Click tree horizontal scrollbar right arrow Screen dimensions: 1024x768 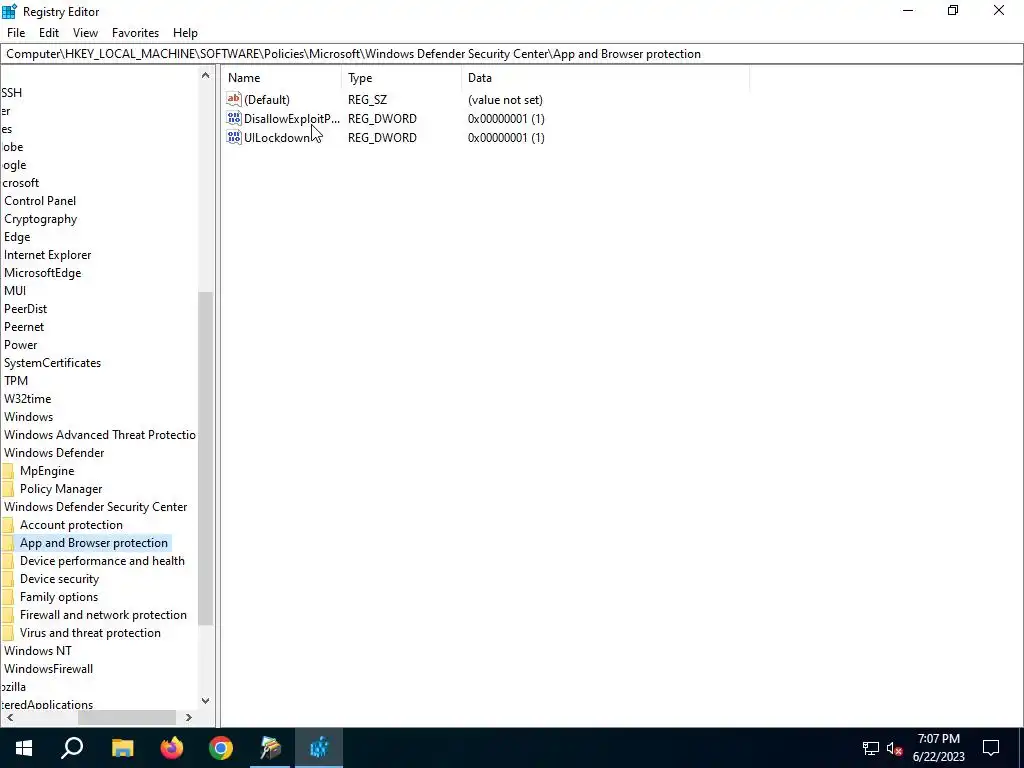[189, 718]
